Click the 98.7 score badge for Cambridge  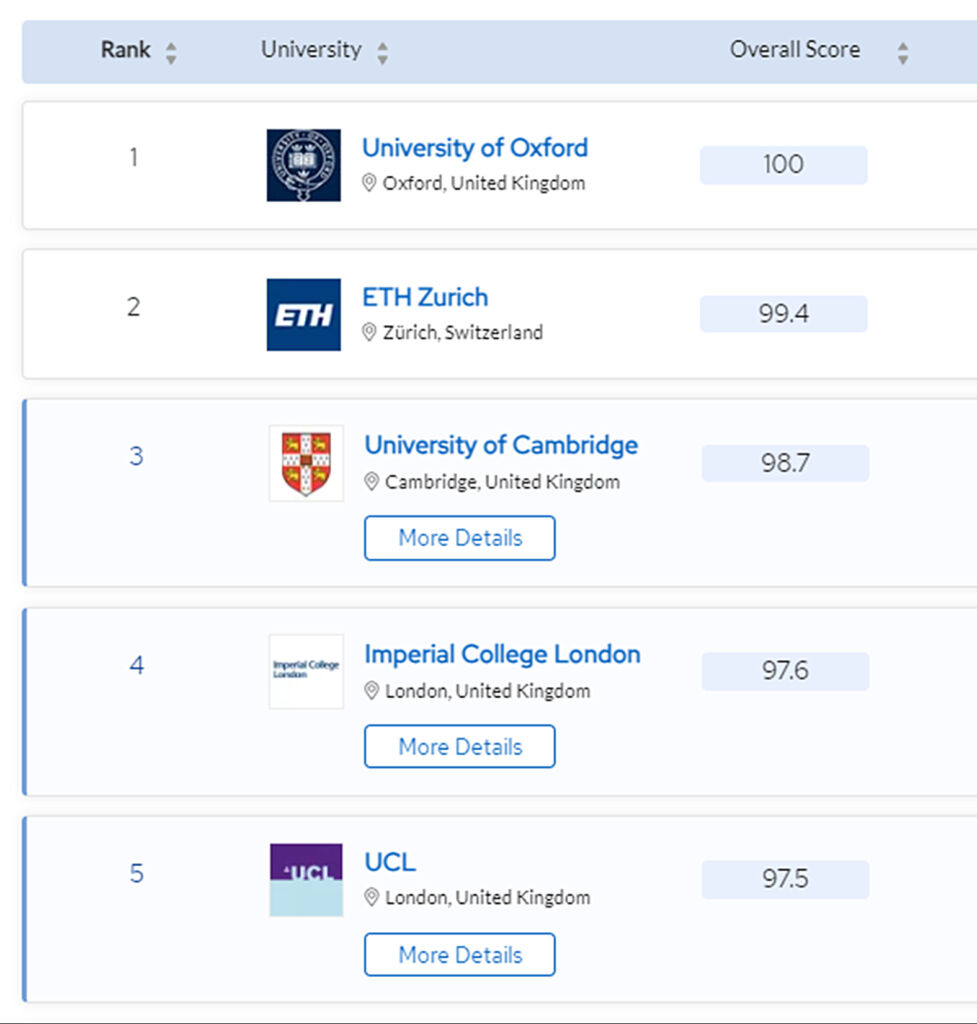[785, 463]
